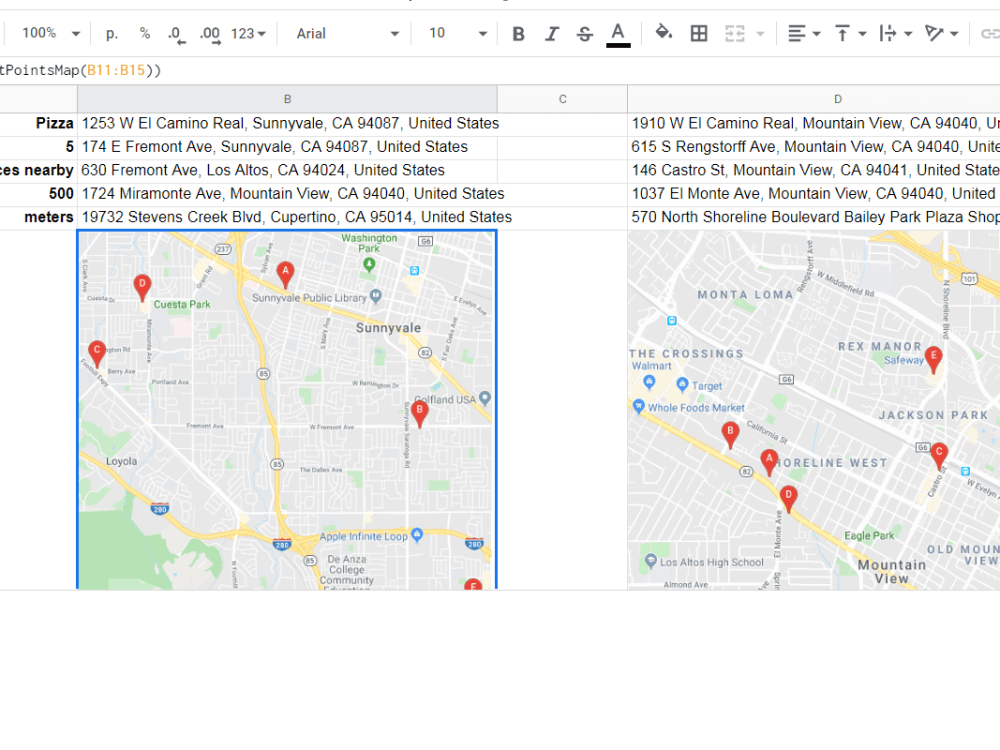
Task: Apply bold formatting
Action: [x=518, y=33]
